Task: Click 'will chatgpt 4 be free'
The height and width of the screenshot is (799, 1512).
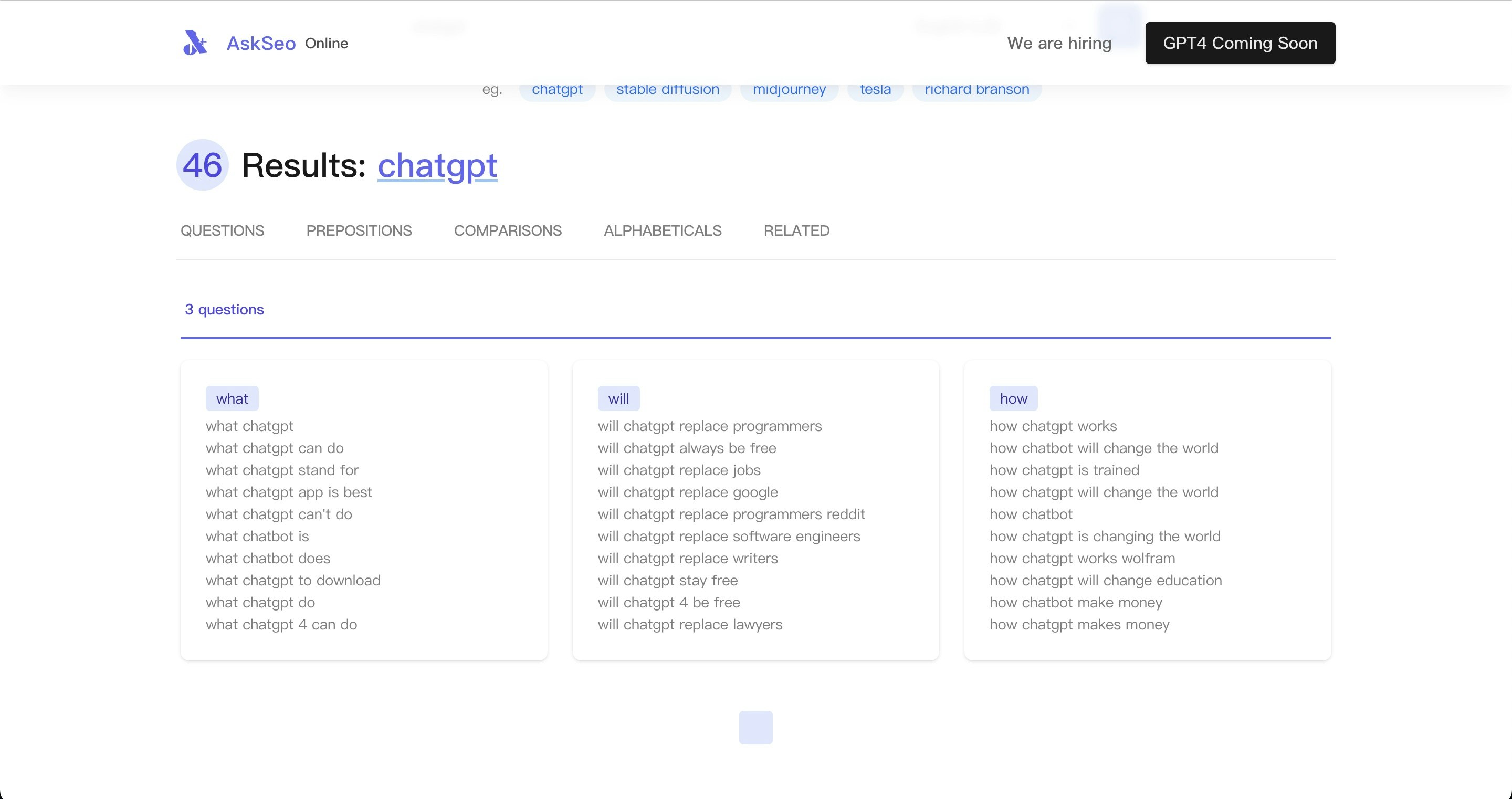Action: (669, 602)
